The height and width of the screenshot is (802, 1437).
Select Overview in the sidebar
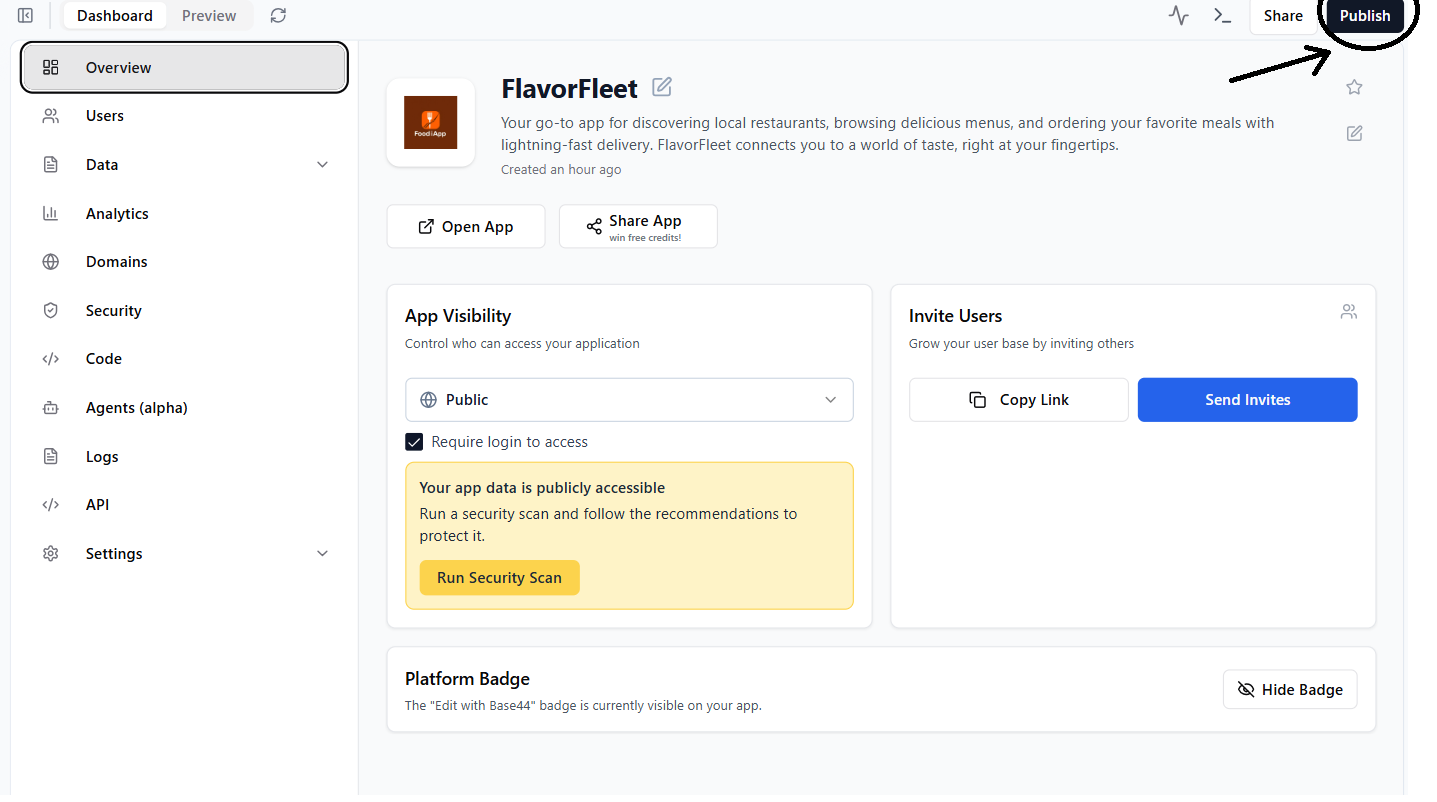click(x=118, y=67)
